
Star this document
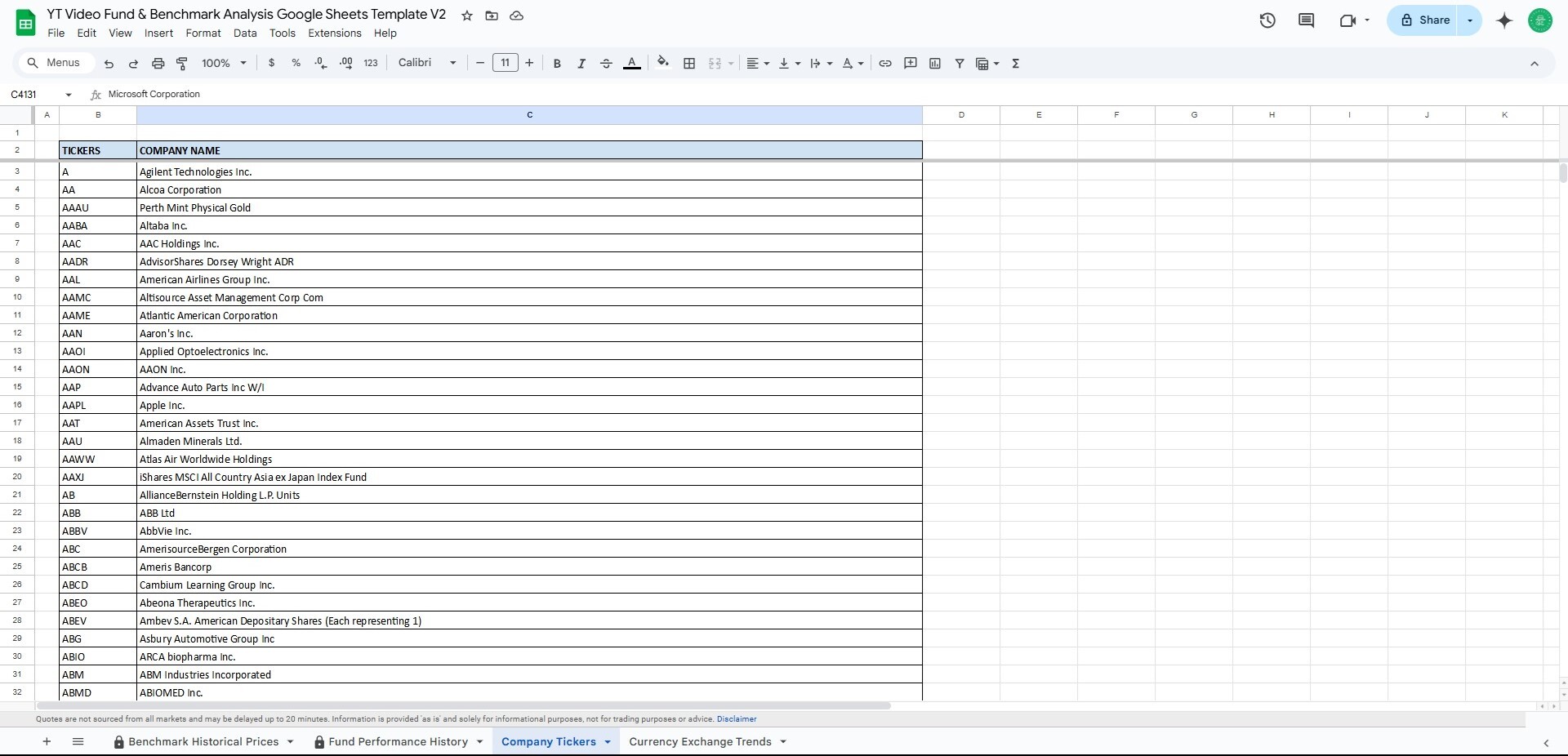tap(467, 16)
